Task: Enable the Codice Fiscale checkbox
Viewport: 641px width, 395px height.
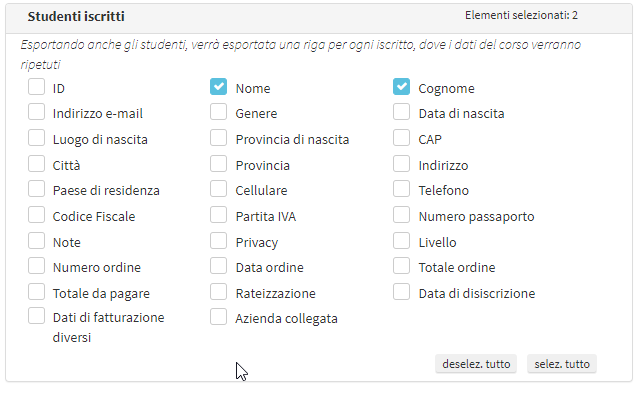Action: click(36, 215)
